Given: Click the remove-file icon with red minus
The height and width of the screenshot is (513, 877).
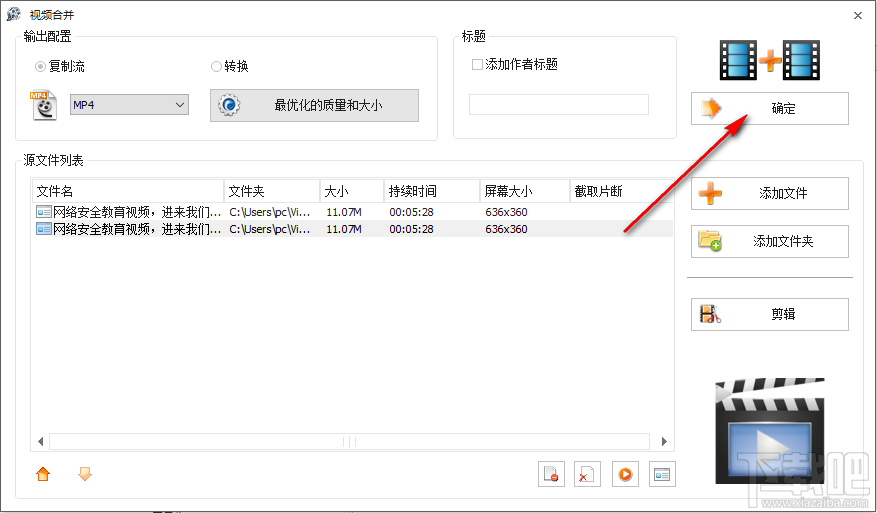Looking at the screenshot, I should (551, 474).
